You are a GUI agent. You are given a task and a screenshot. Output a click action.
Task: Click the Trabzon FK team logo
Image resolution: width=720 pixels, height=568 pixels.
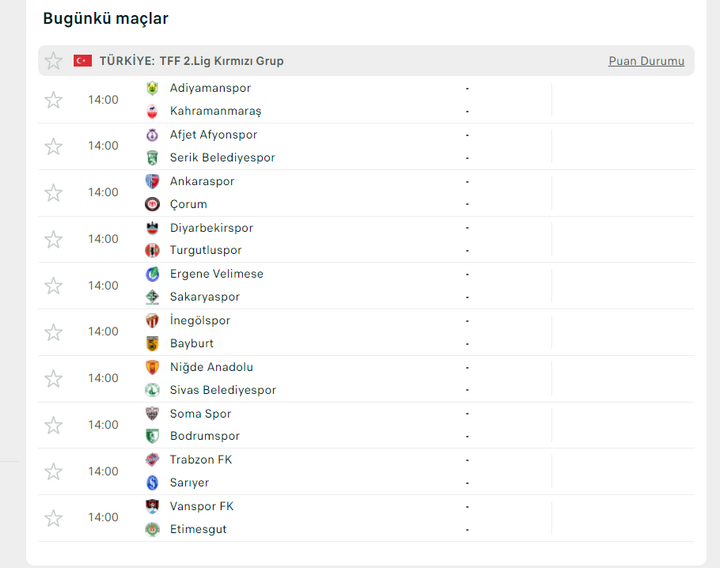coord(152,460)
